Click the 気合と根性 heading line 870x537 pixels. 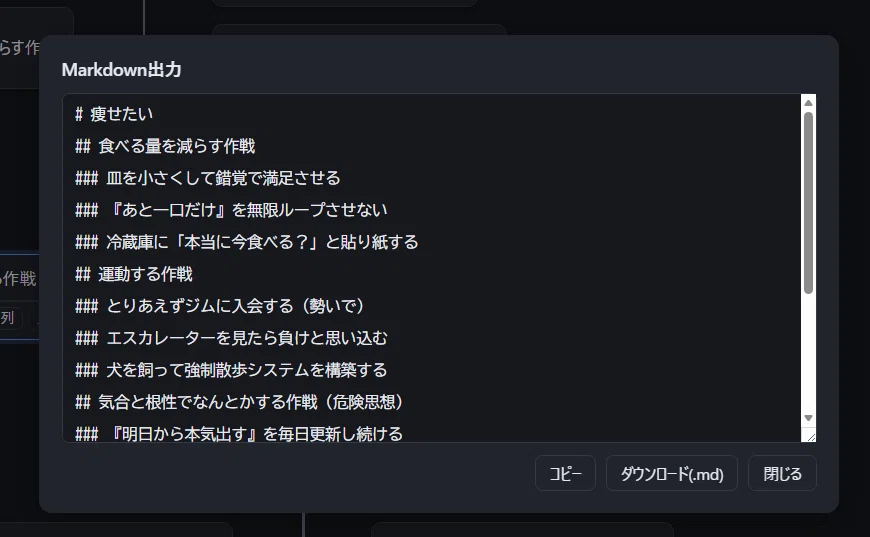(240, 402)
